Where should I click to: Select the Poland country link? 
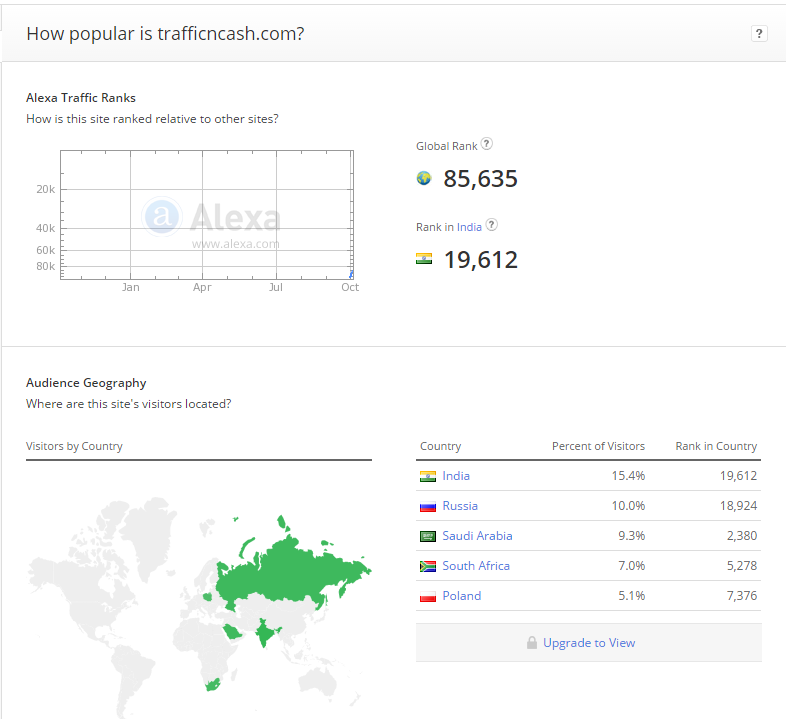point(462,596)
